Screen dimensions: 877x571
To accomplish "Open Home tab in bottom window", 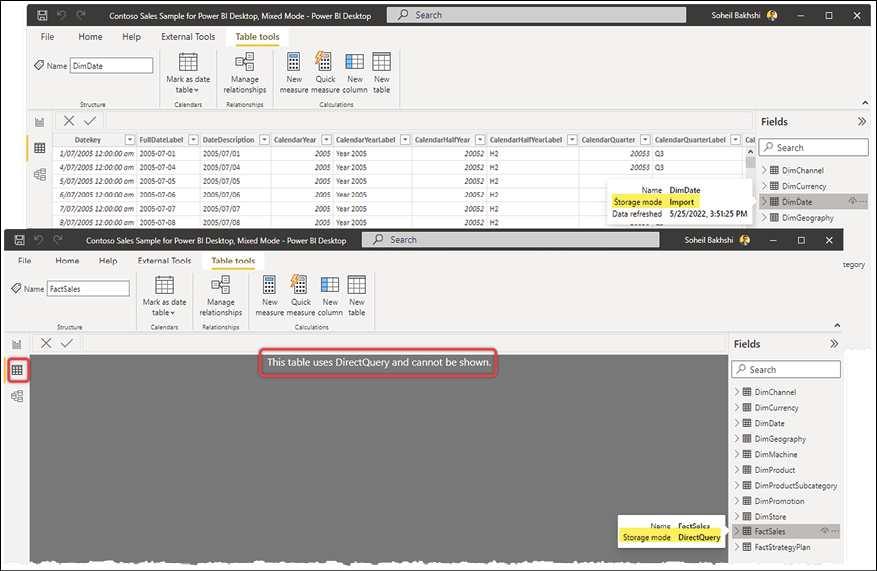I will 67,261.
